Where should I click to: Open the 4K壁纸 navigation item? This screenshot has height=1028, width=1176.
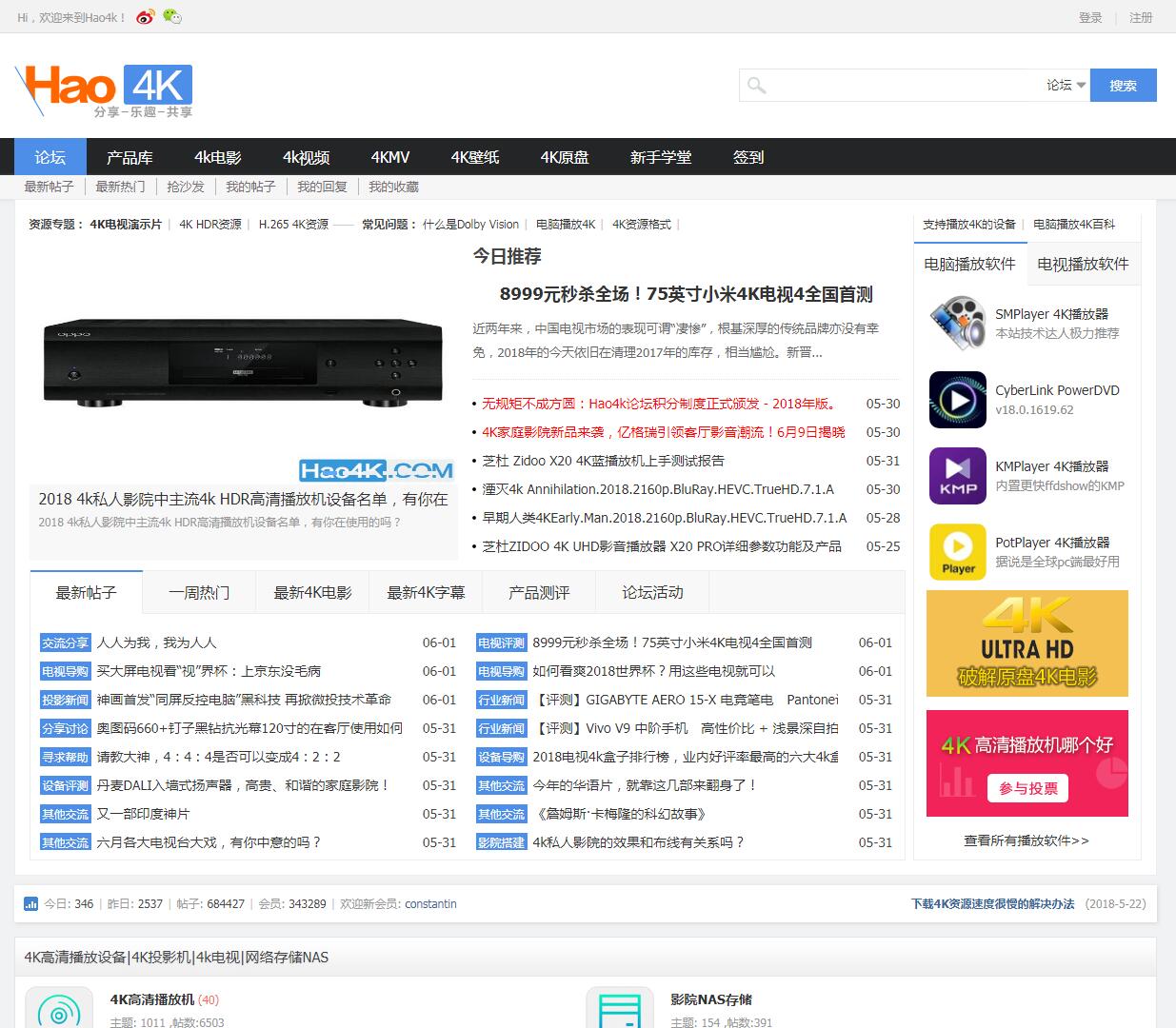(x=475, y=157)
